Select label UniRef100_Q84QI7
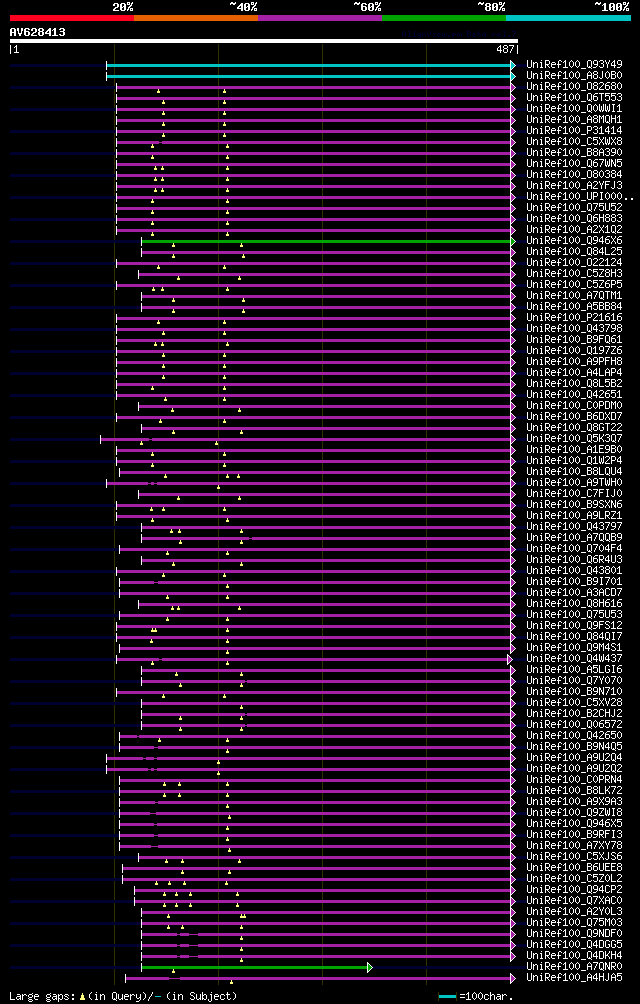 tap(574, 636)
